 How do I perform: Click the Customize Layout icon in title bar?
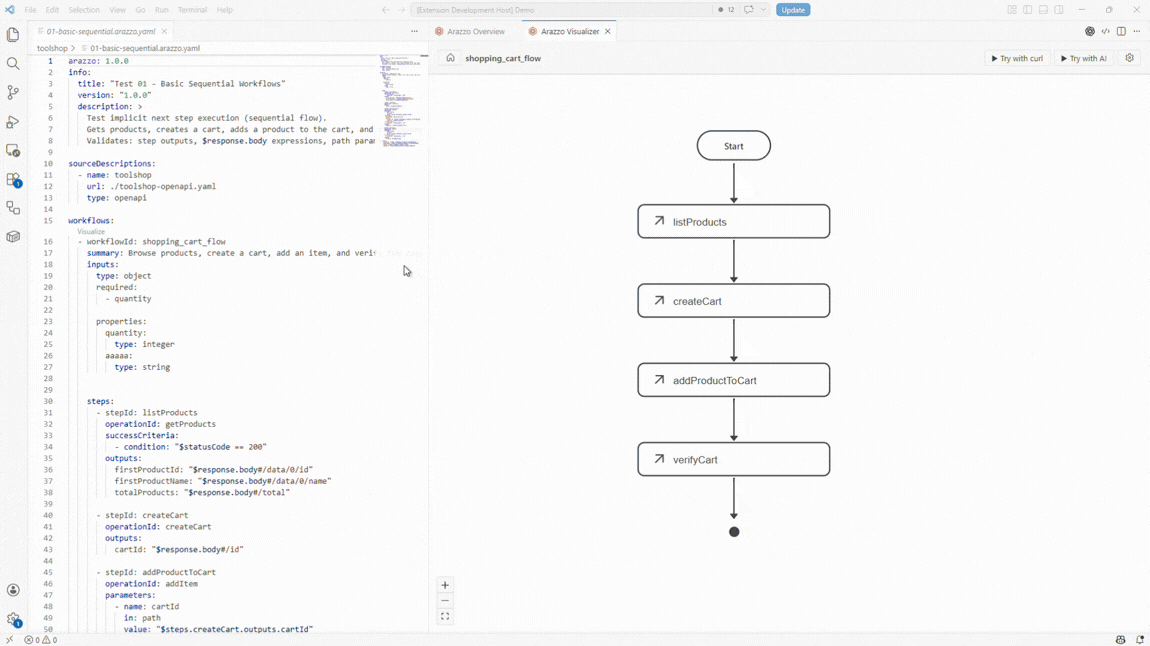pyautogui.click(x=1012, y=10)
